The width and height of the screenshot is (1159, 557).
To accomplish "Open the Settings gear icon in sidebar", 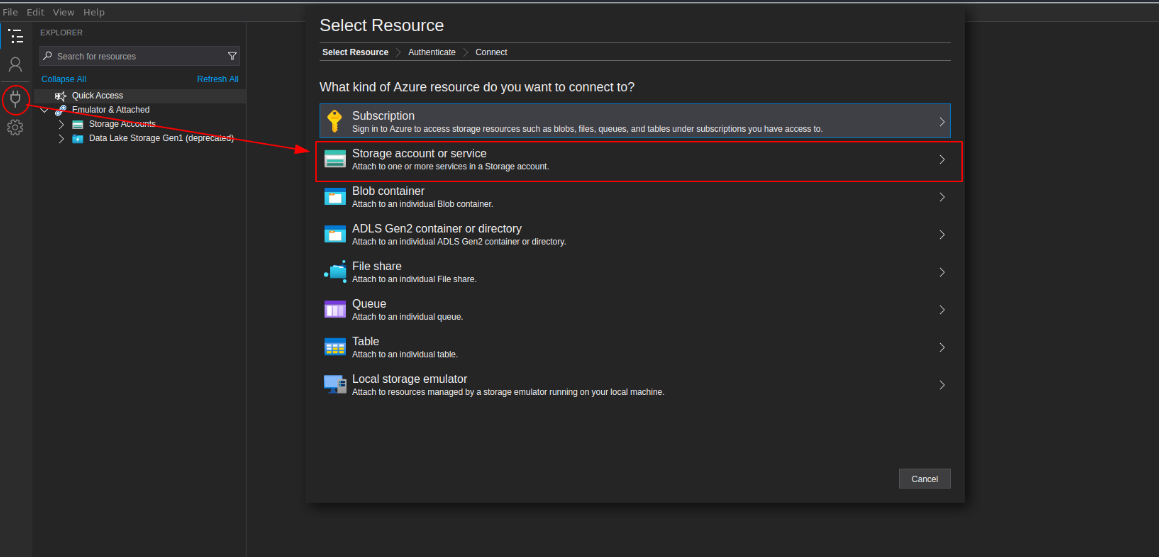I will [16, 128].
